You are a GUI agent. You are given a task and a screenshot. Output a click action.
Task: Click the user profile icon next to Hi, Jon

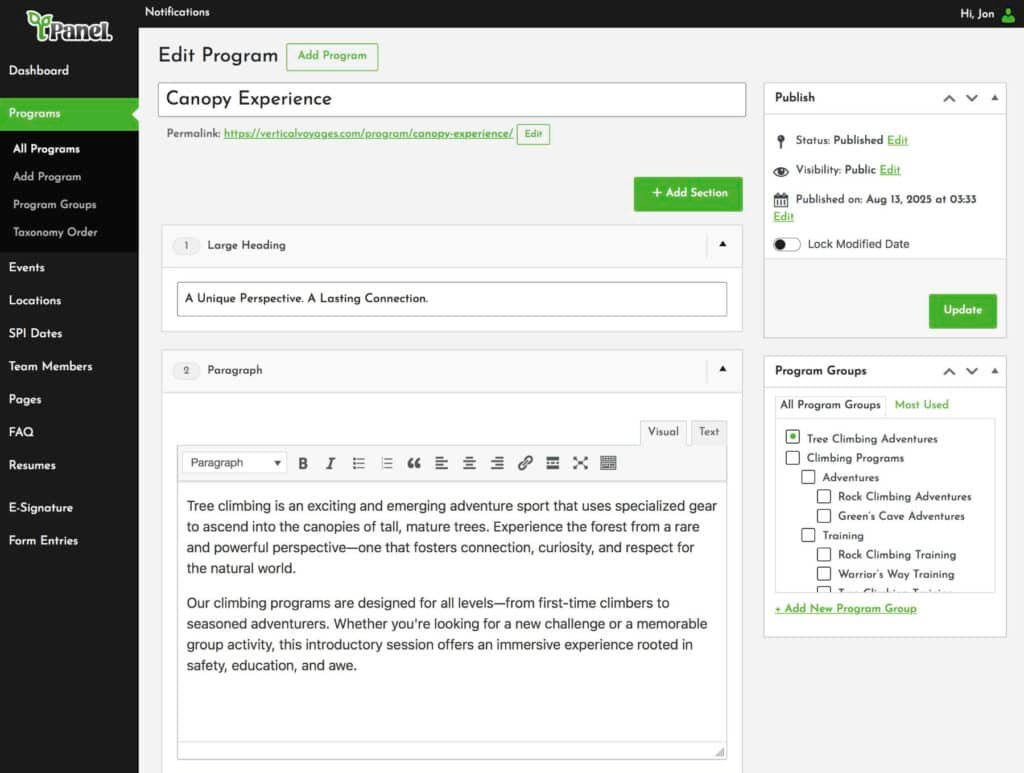click(x=1008, y=14)
